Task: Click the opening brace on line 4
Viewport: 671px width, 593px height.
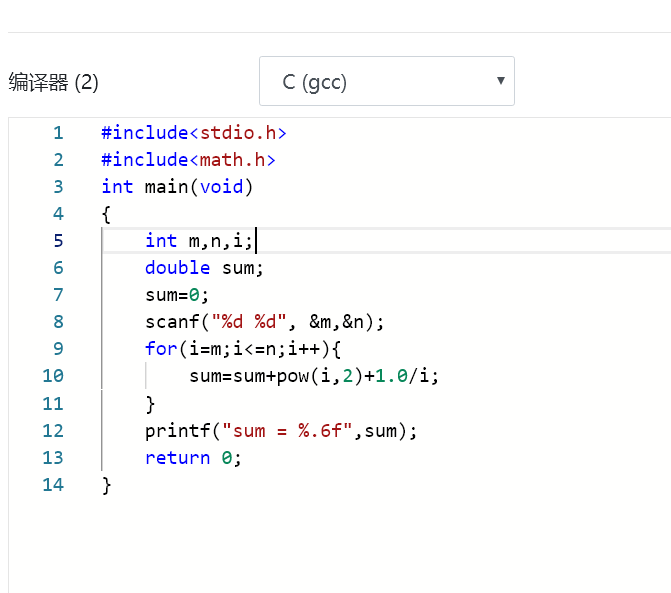Action: pyautogui.click(x=106, y=214)
